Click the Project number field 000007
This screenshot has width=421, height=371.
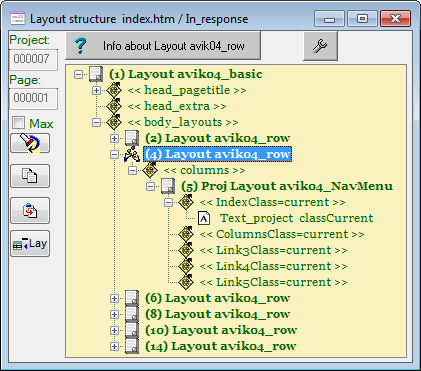coord(33,59)
